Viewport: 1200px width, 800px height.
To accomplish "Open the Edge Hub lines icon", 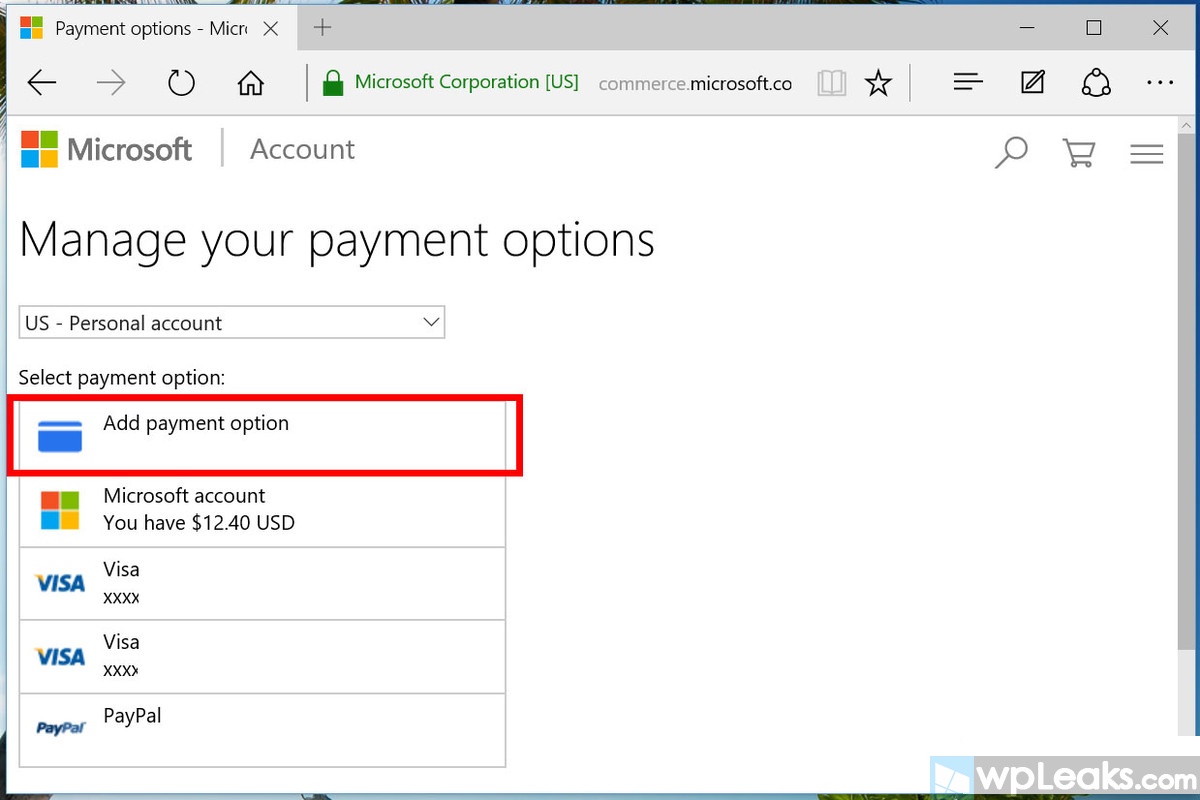I will point(968,83).
